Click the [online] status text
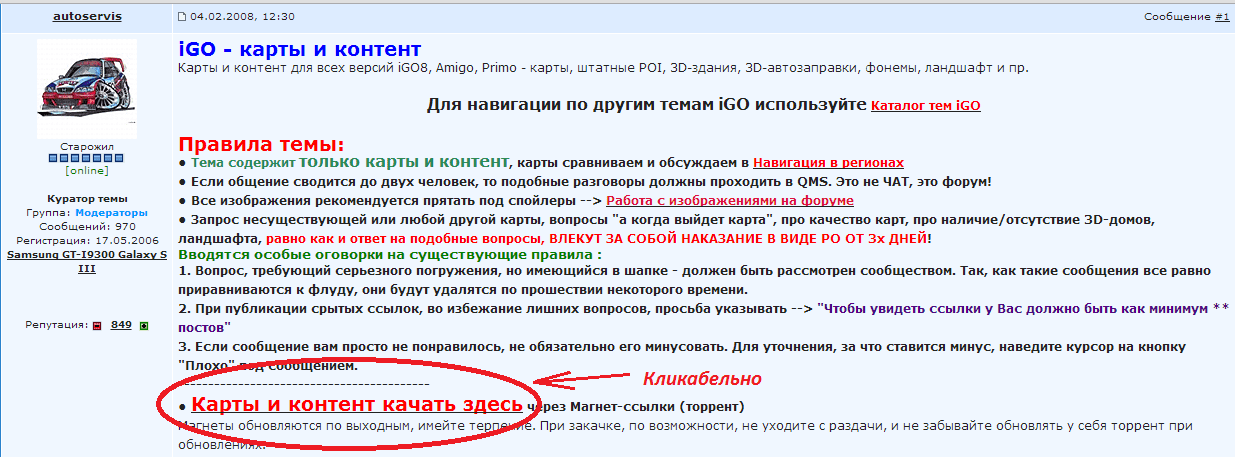The height and width of the screenshot is (457, 1235). (87, 170)
